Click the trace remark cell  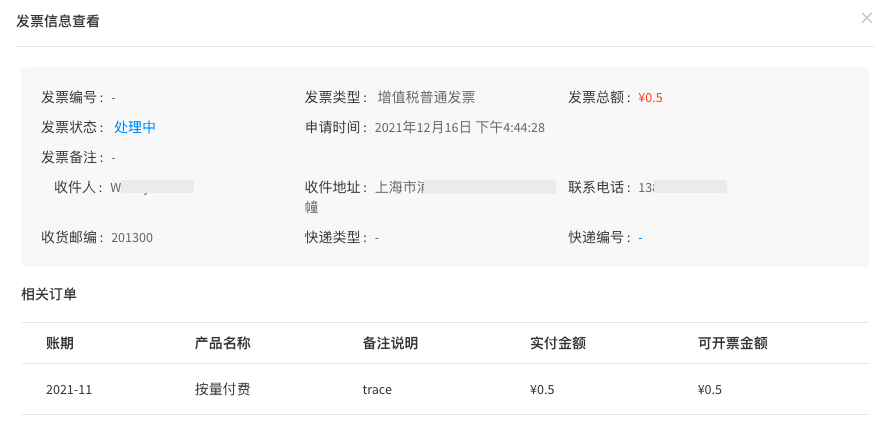(377, 390)
